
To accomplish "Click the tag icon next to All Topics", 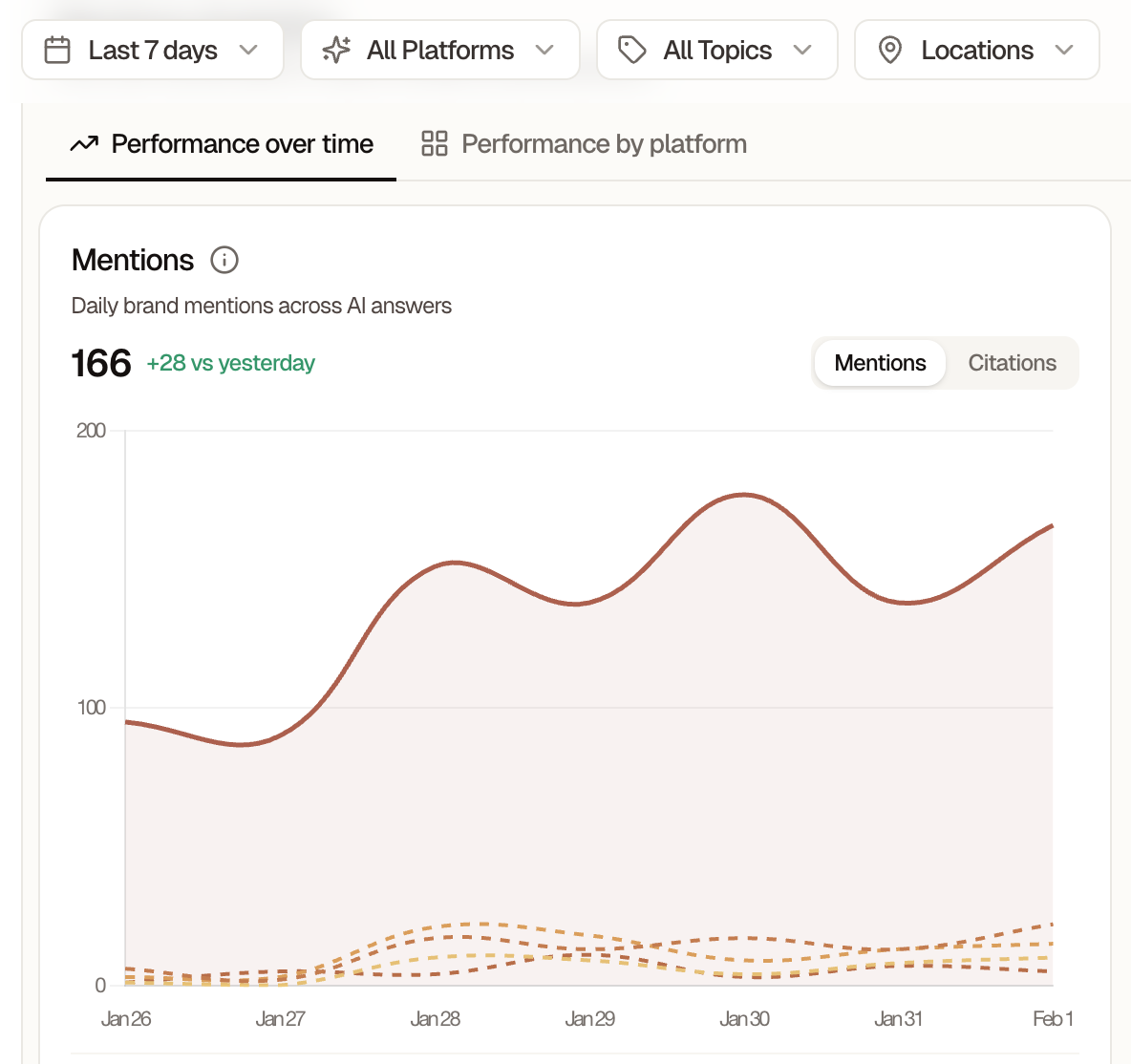I will [x=632, y=50].
